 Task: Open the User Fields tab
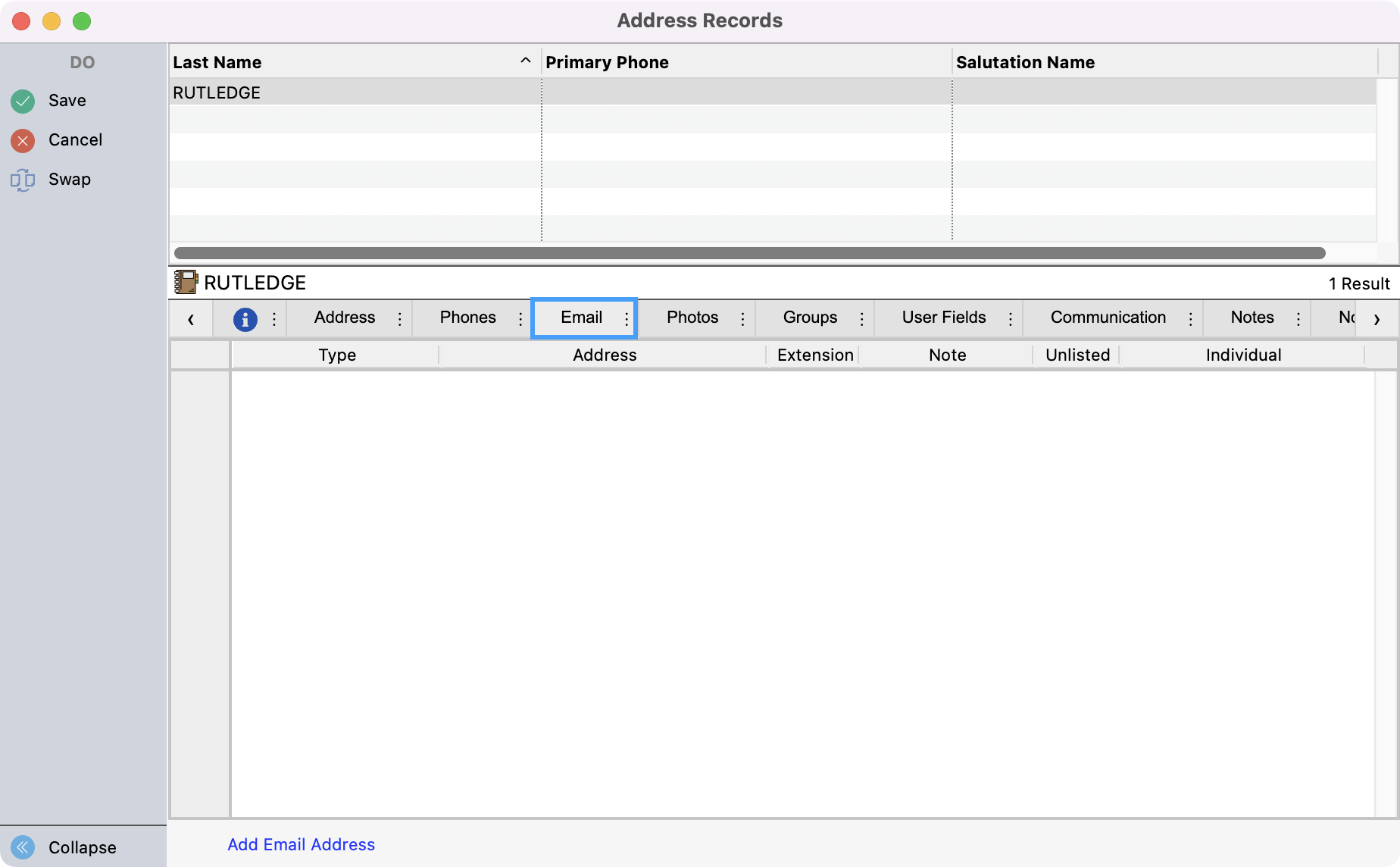coord(943,318)
